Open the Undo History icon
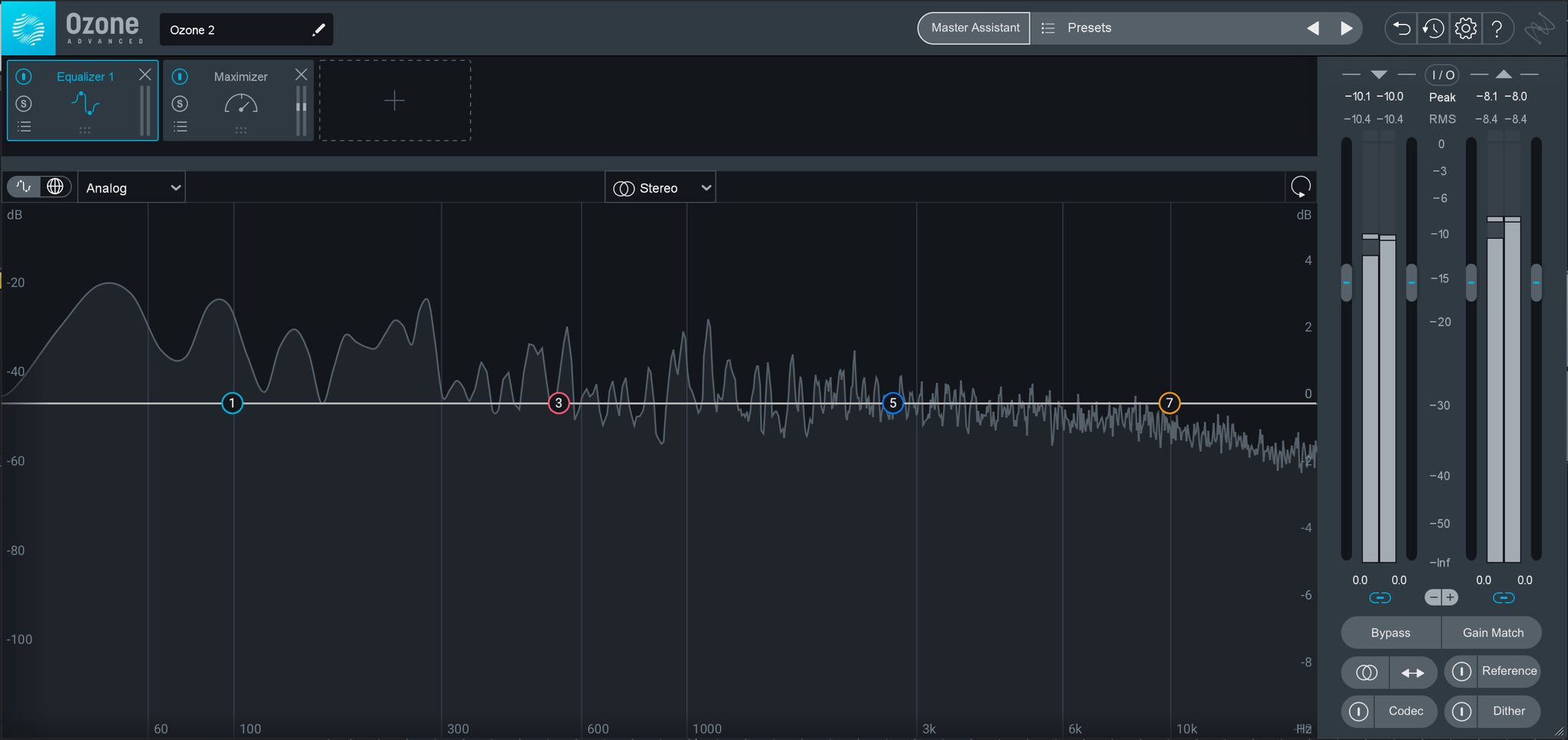This screenshot has height=740, width=1568. pos(1433,29)
